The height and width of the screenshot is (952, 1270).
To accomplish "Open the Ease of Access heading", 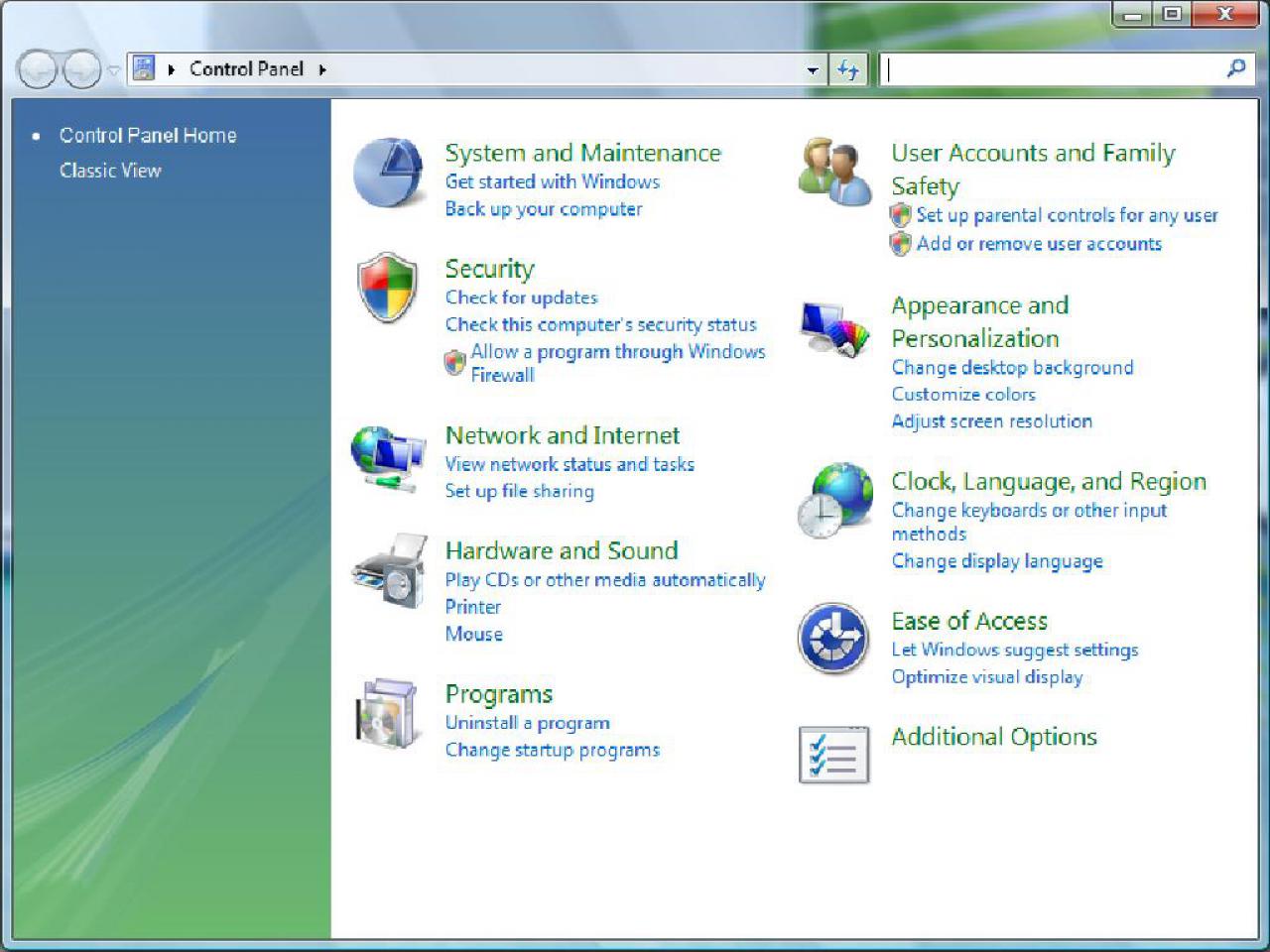I will point(969,621).
